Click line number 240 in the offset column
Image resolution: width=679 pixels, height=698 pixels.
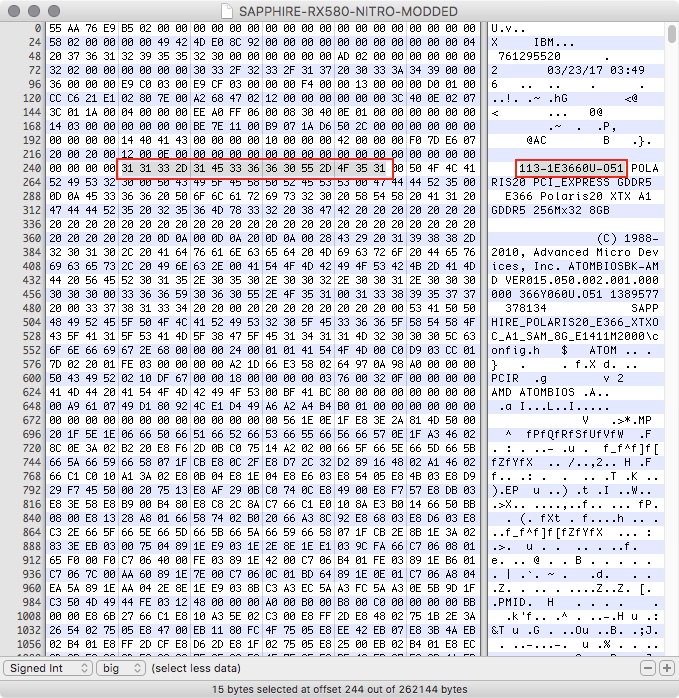tap(32, 168)
